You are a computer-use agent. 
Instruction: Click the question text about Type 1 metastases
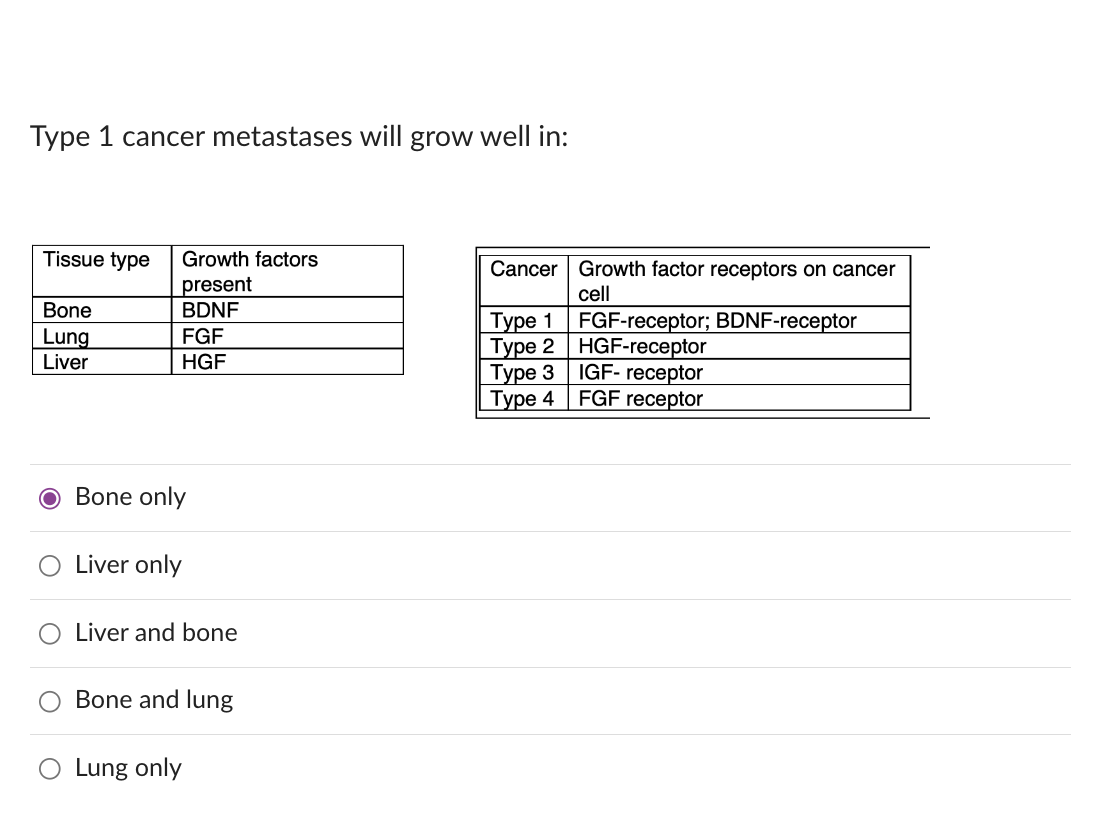(x=298, y=137)
